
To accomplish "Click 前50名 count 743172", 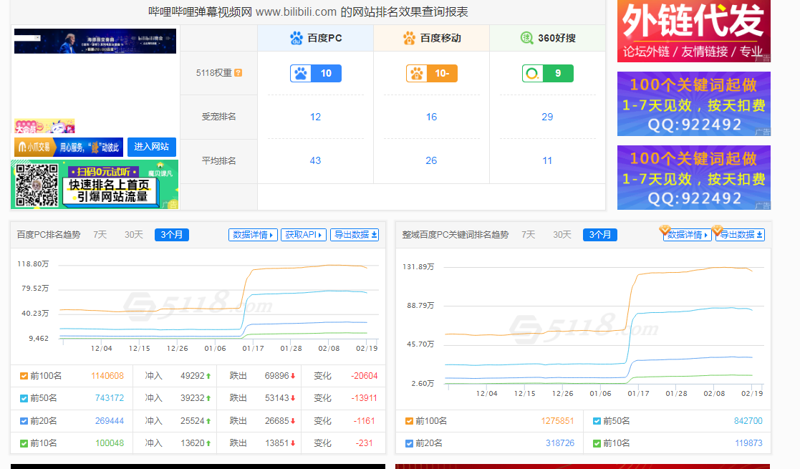I will coord(109,398).
